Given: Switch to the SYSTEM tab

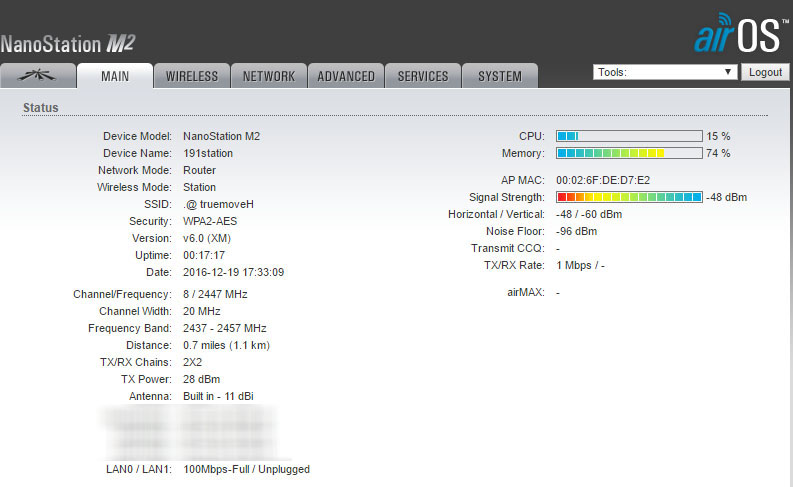Looking at the screenshot, I should click(x=500, y=76).
